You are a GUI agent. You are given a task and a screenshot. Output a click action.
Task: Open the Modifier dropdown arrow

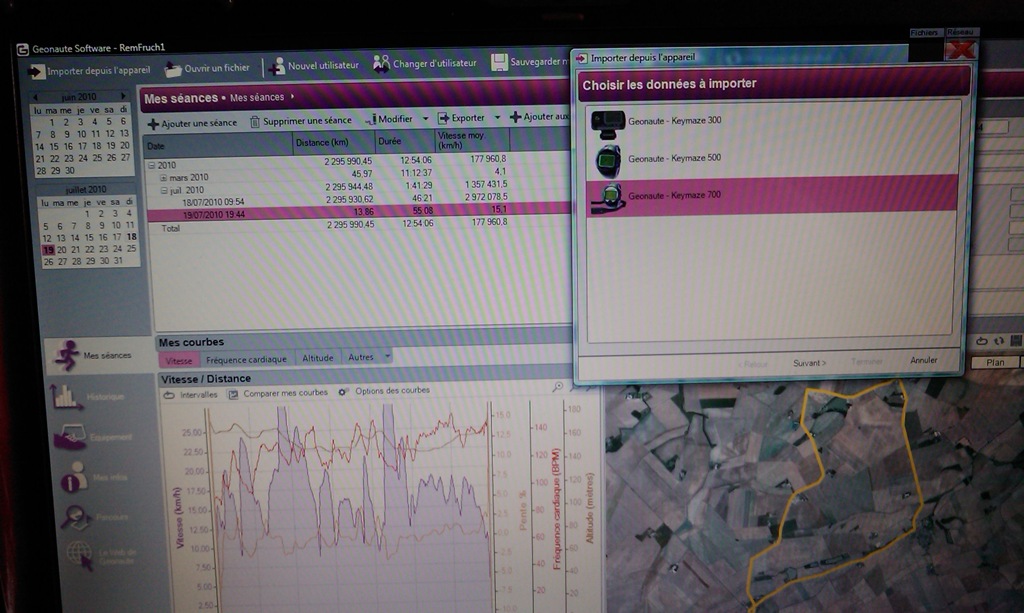(x=425, y=119)
